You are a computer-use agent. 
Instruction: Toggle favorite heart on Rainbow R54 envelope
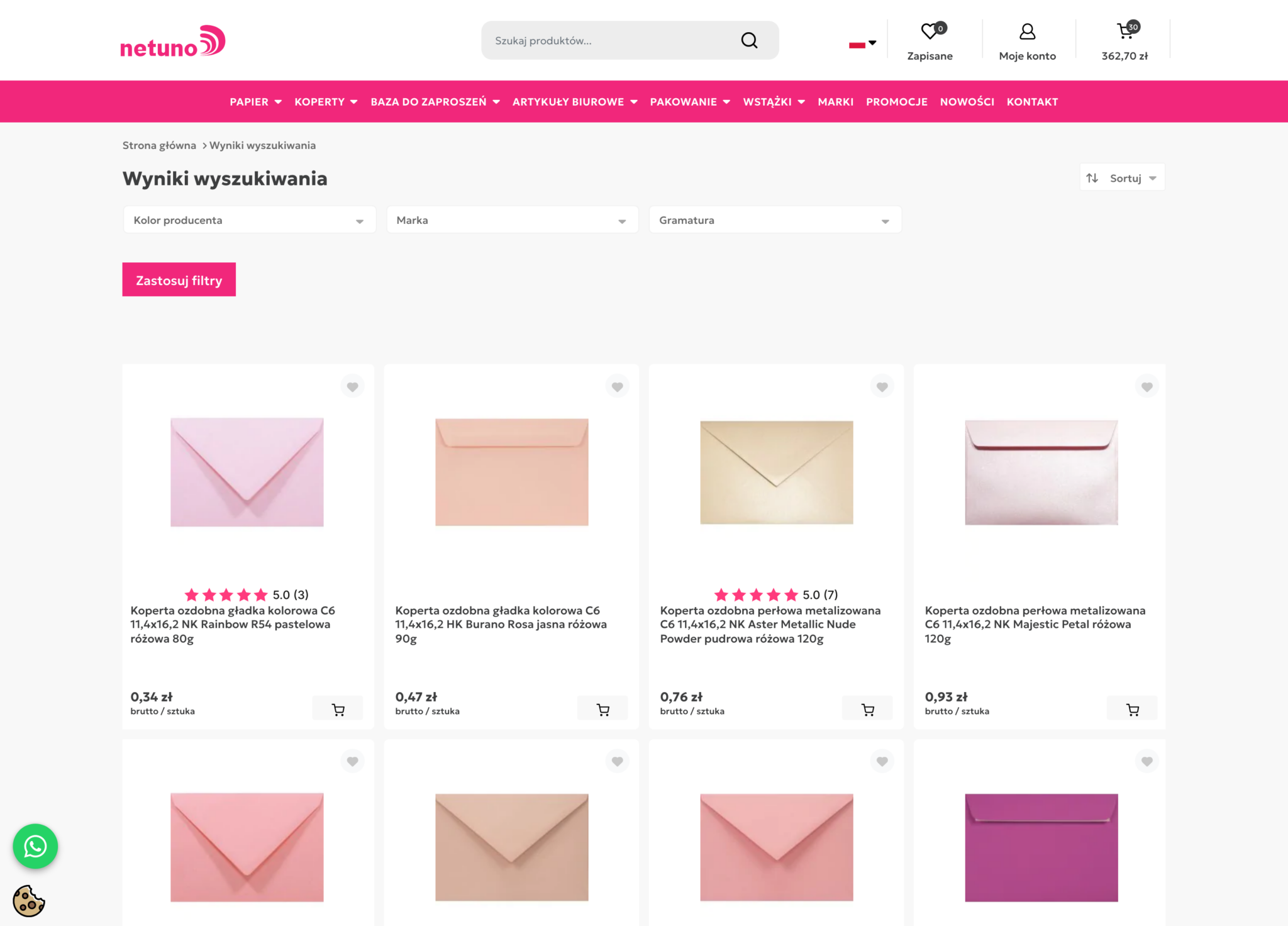[x=353, y=387]
